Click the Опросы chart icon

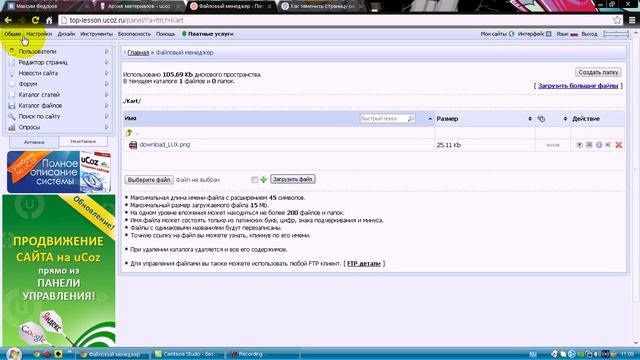tap(12, 127)
